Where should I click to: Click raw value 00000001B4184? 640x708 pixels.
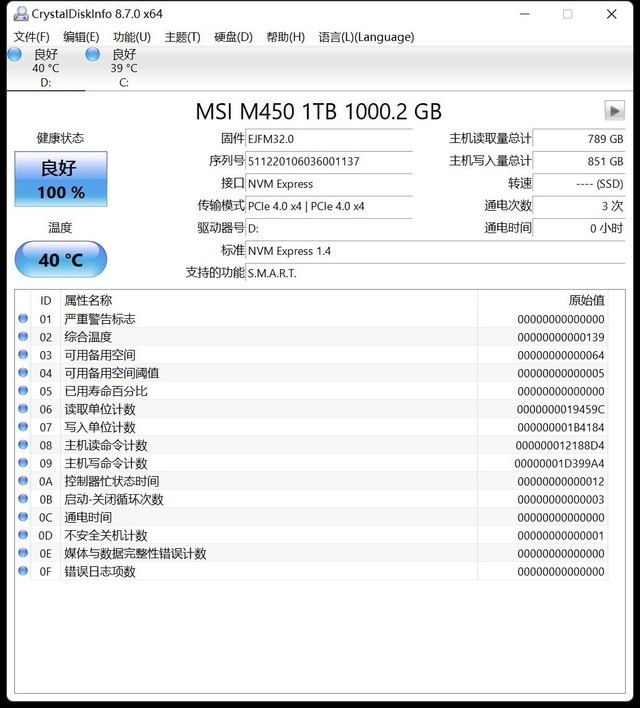(561, 427)
